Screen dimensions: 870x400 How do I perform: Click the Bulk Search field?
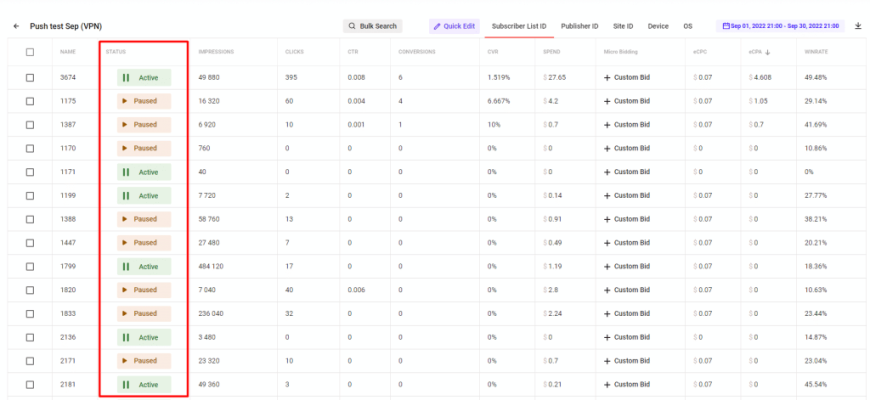click(372, 26)
